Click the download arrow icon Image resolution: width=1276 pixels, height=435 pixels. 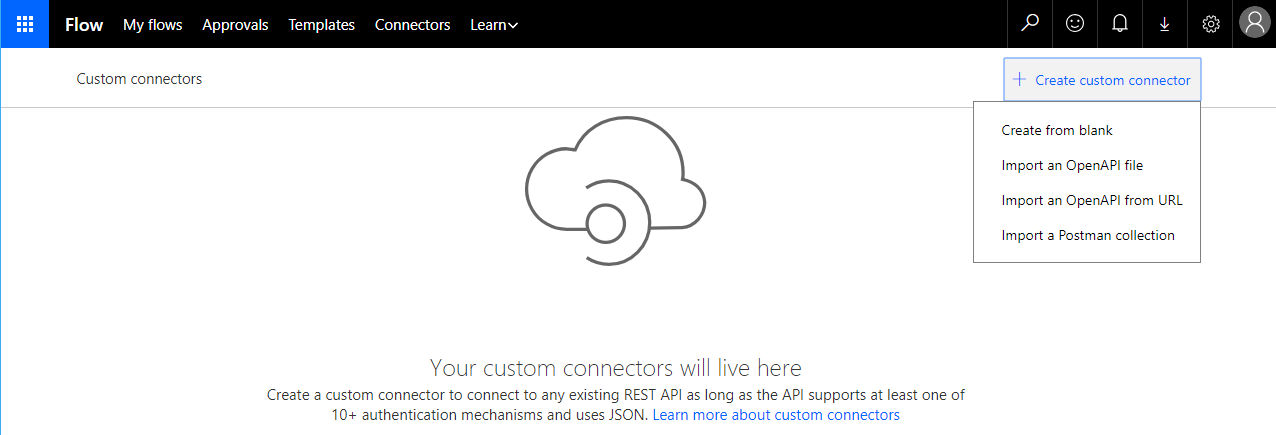(x=1165, y=24)
